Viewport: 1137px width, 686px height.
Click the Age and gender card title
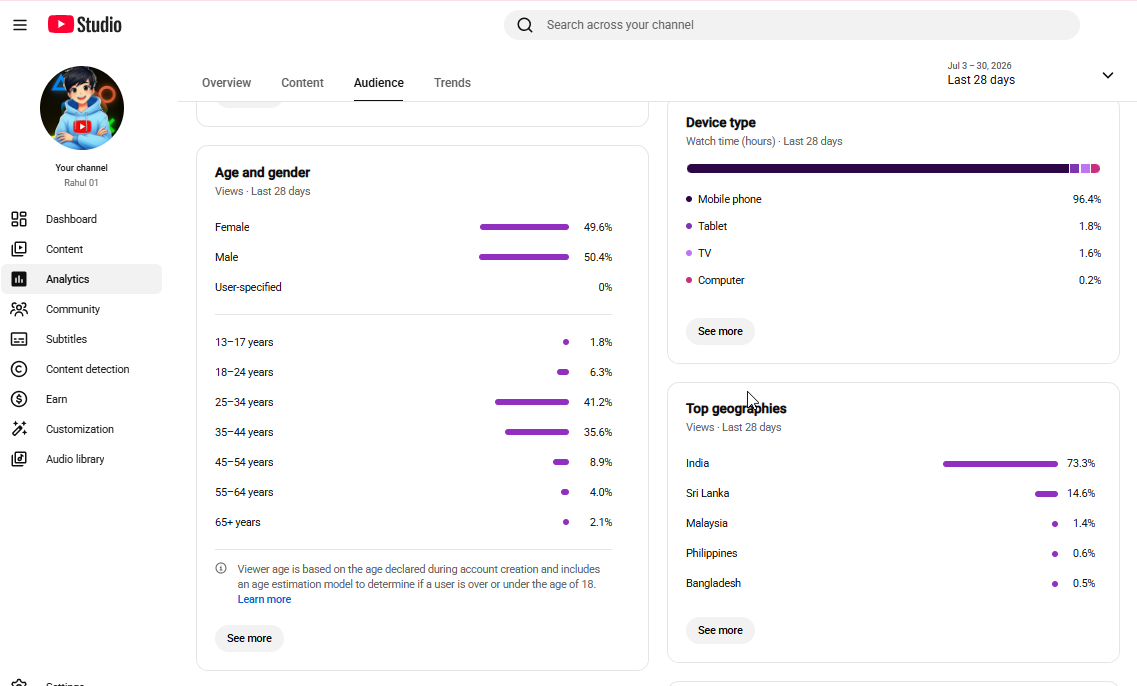[262, 173]
